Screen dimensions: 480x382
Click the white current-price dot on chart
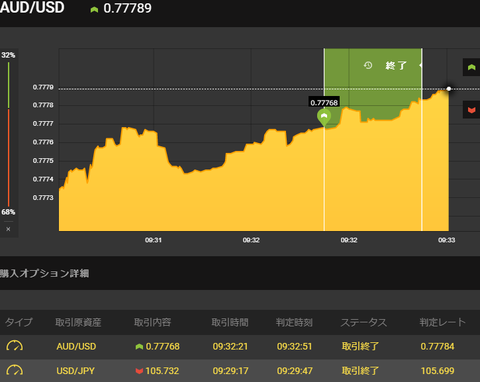pos(449,89)
